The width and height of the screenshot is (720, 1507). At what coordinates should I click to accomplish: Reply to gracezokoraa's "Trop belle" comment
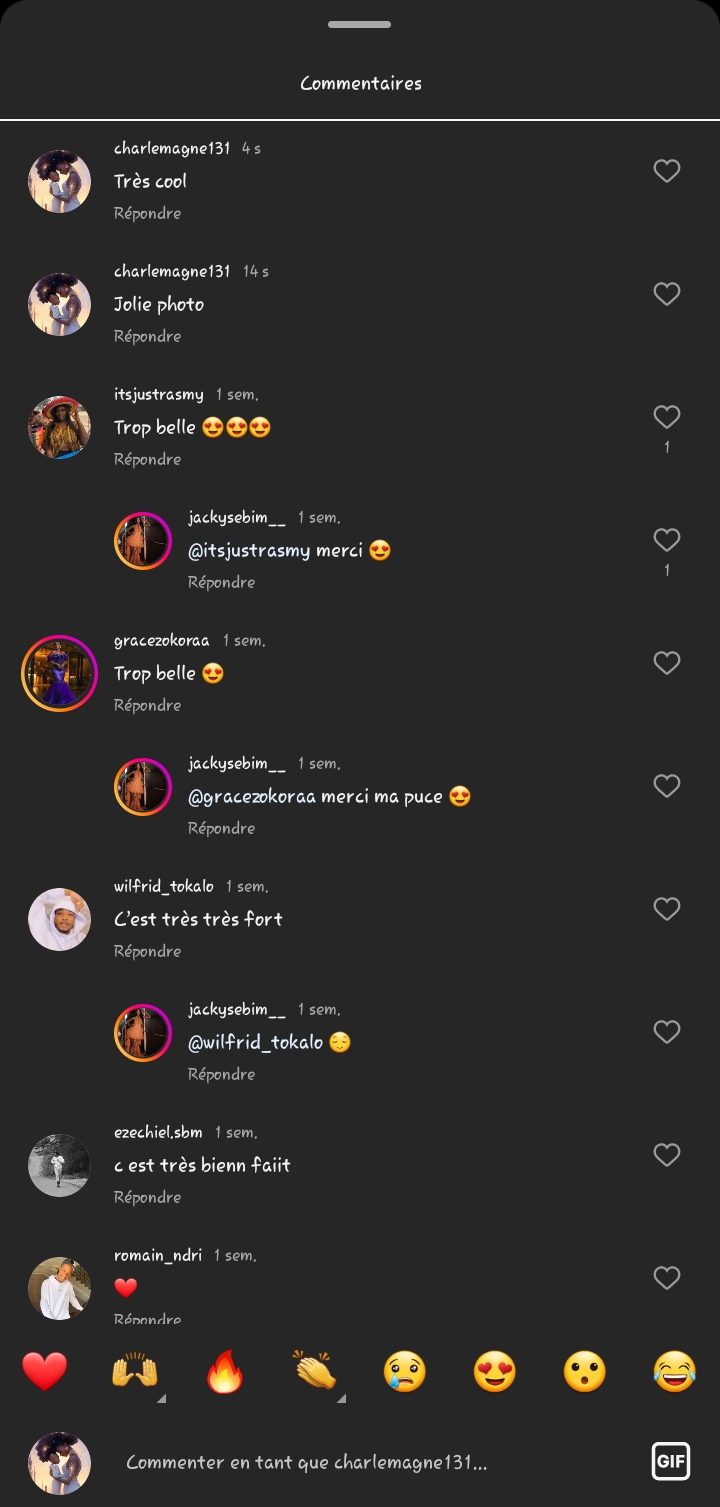(147, 705)
